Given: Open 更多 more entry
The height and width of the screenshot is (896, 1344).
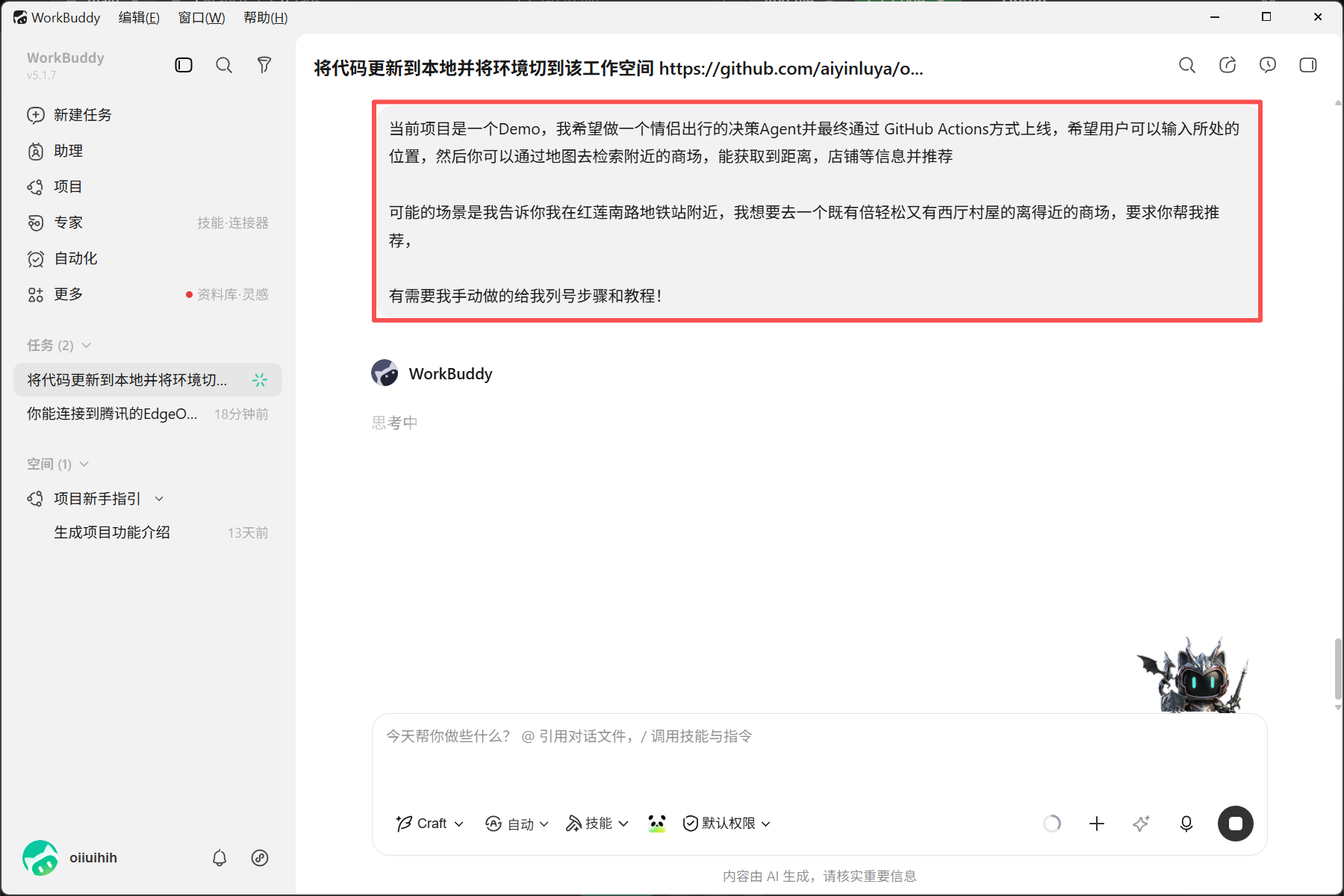Looking at the screenshot, I should click(x=69, y=294).
